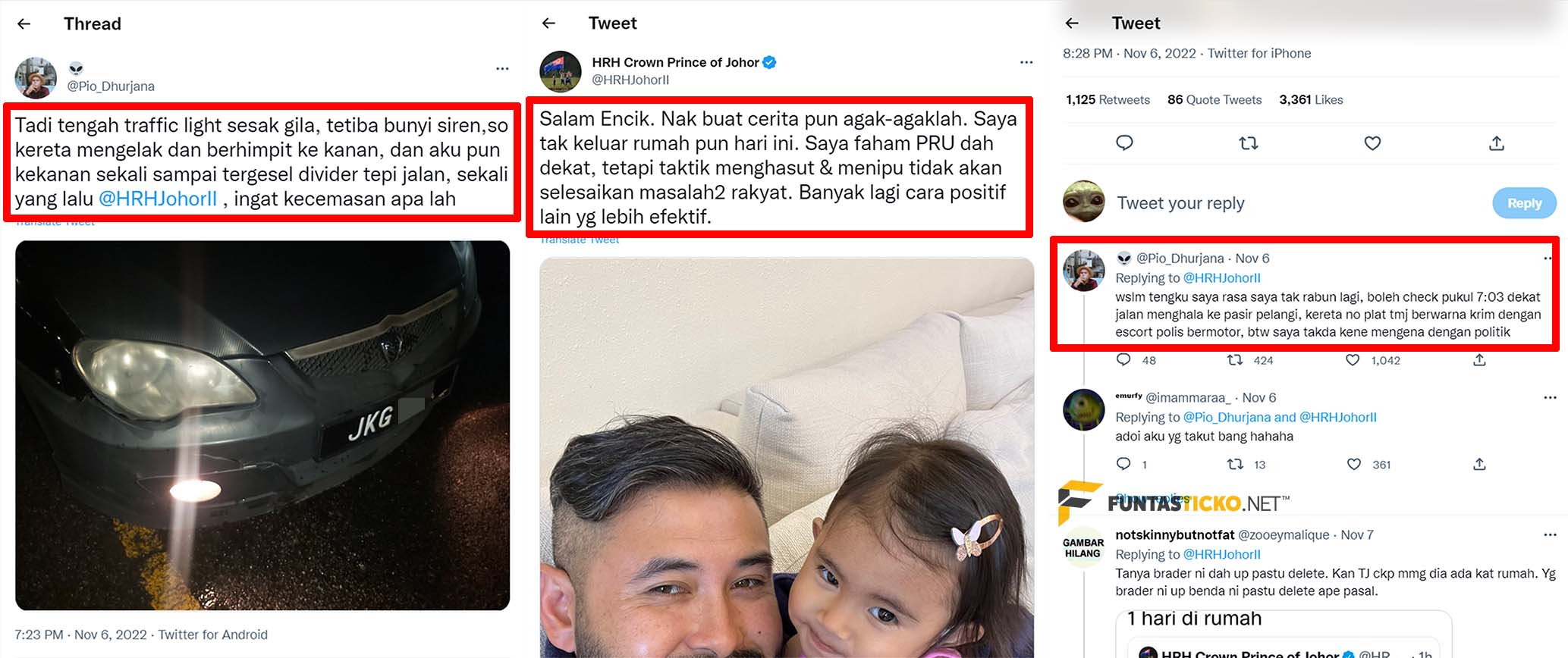This screenshot has height=658, width=1568.
Task: Click the blue Reply button
Action: pyautogui.click(x=1524, y=203)
